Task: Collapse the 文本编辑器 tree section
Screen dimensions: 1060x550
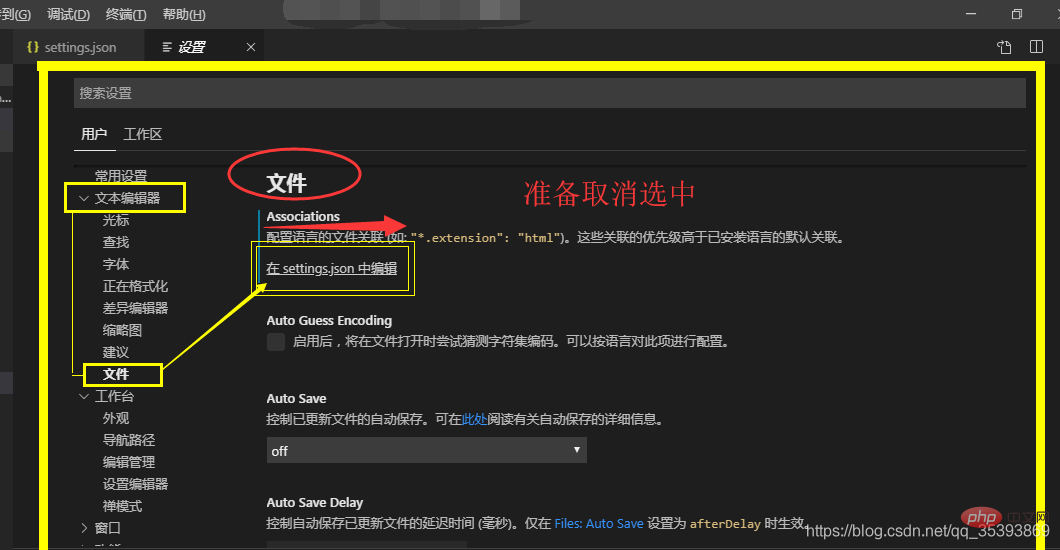Action: [83, 198]
